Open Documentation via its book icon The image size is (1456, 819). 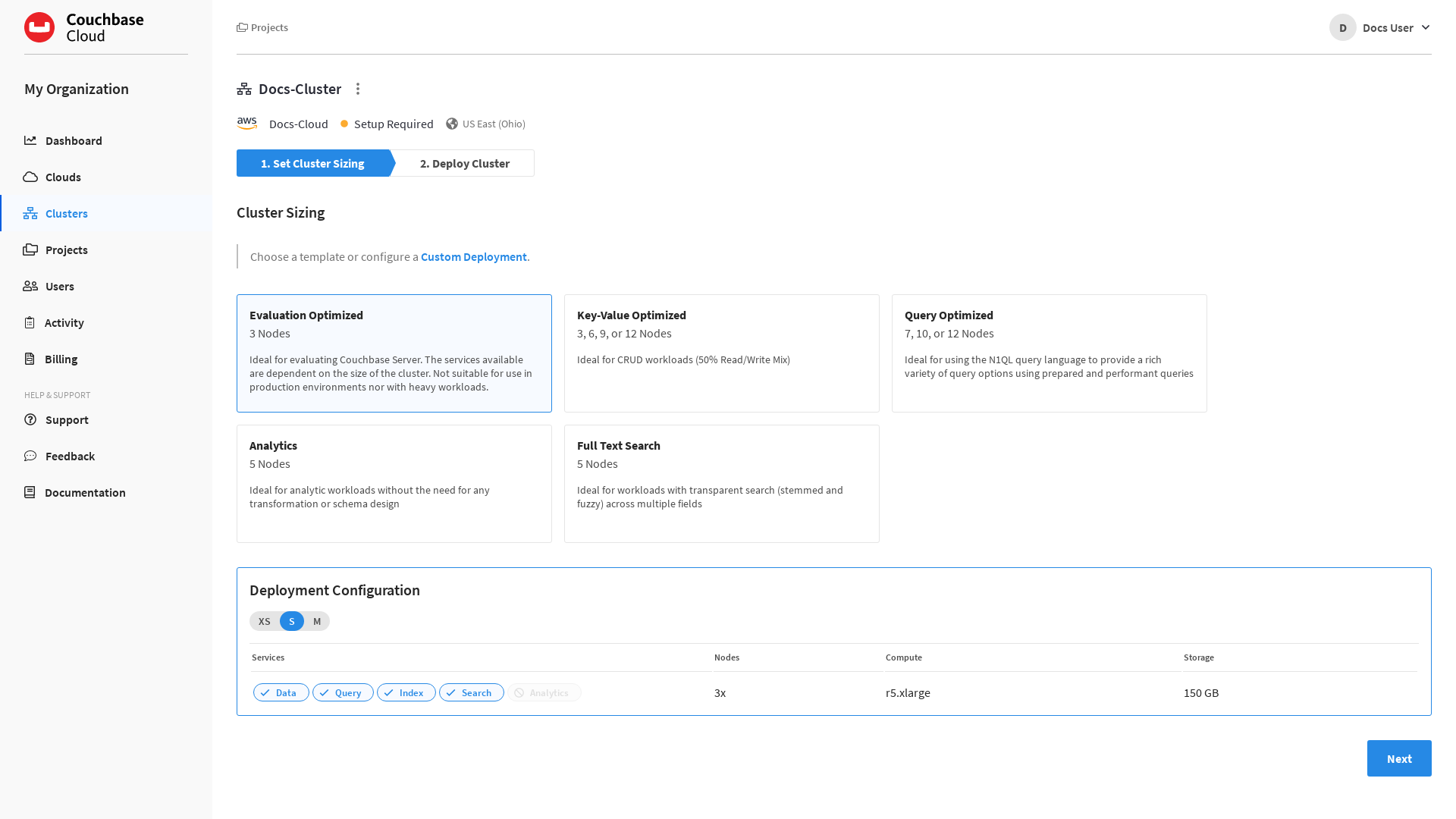point(30,492)
